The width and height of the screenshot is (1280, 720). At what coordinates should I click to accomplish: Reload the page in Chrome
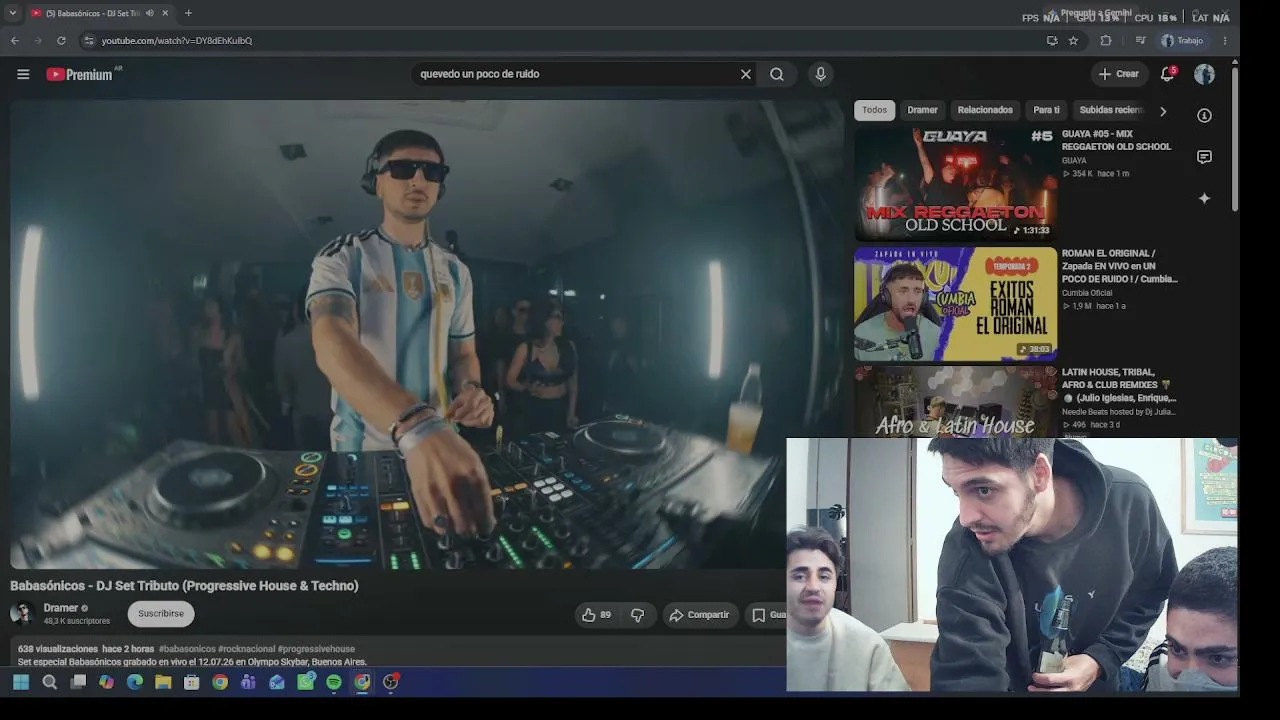pyautogui.click(x=61, y=41)
